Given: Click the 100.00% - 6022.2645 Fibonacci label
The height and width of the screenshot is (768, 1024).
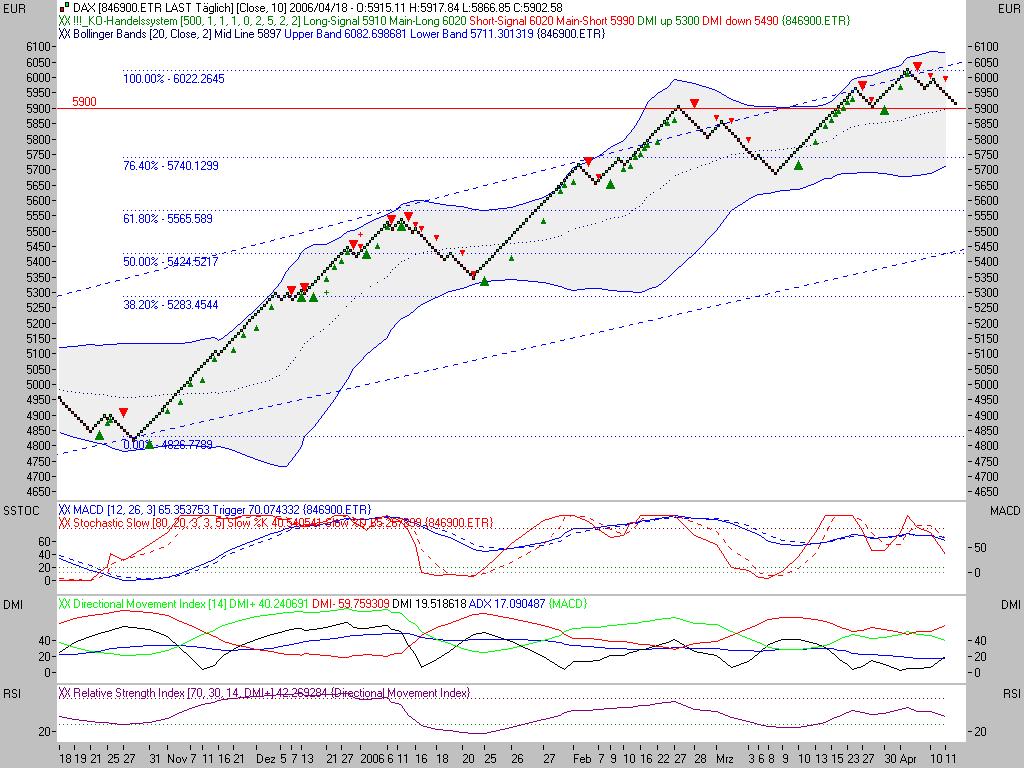Looking at the screenshot, I should [174, 79].
